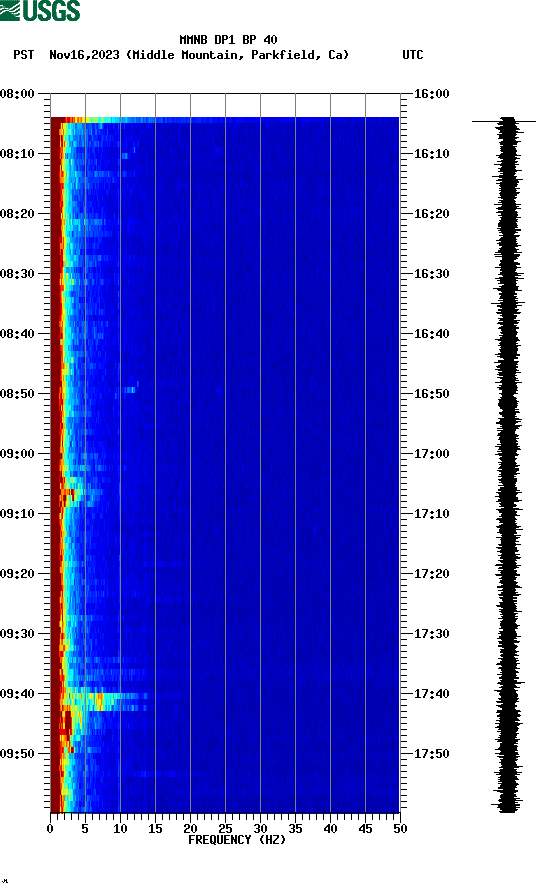Click the 16:30 UTC time label
This screenshot has width=552, height=892.
coord(431,274)
